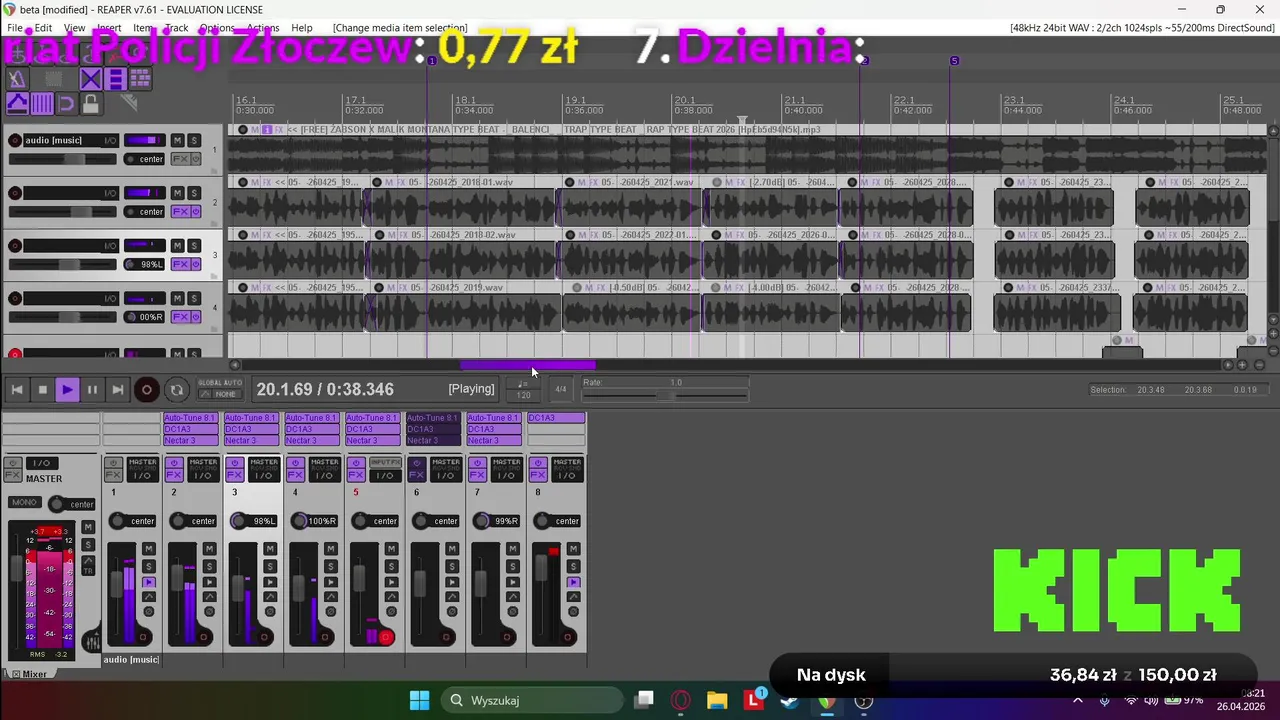Go to project end transport button
Viewport: 1280px width, 720px height.
click(x=117, y=390)
